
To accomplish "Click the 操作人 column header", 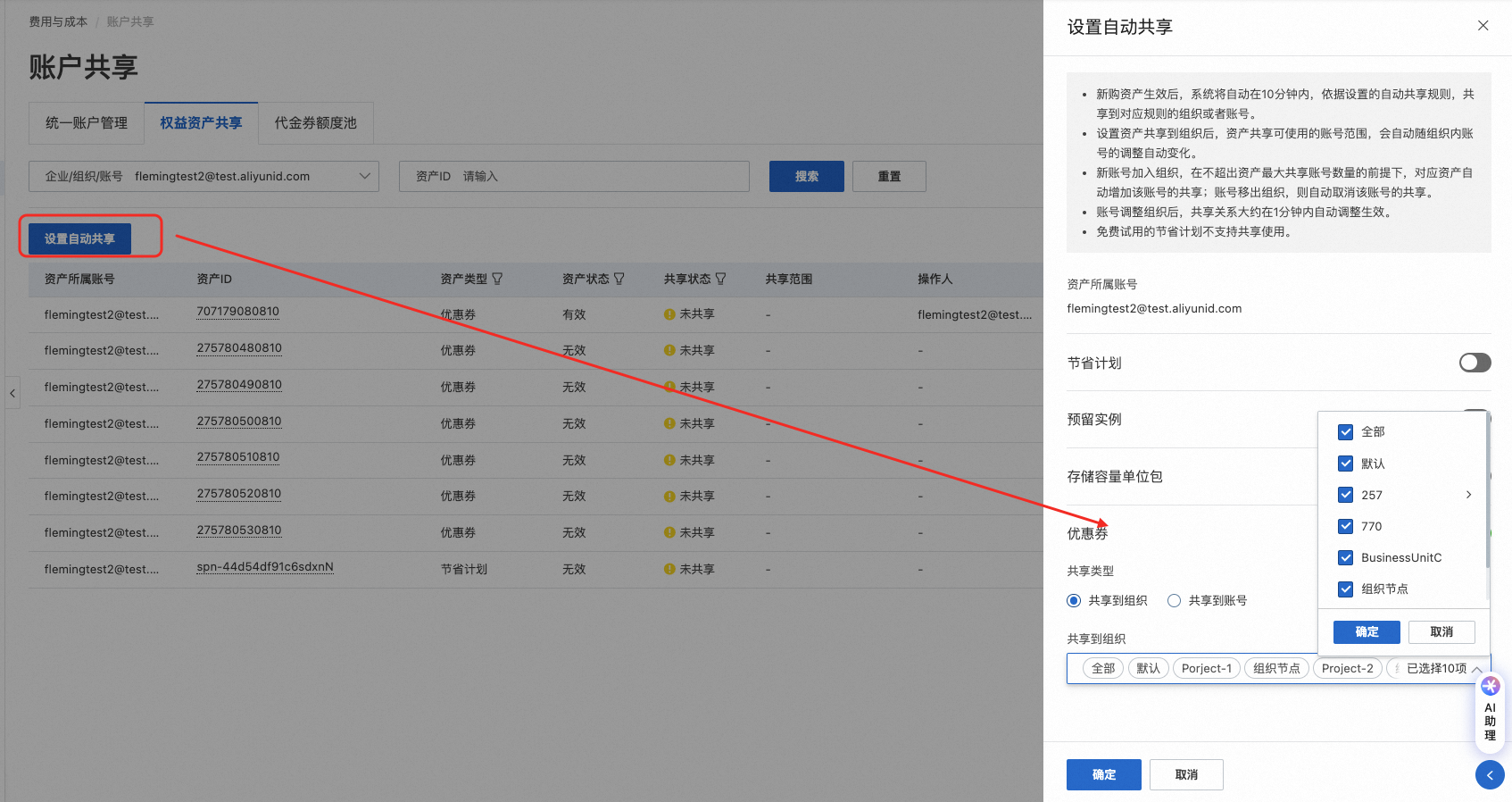I will [935, 280].
